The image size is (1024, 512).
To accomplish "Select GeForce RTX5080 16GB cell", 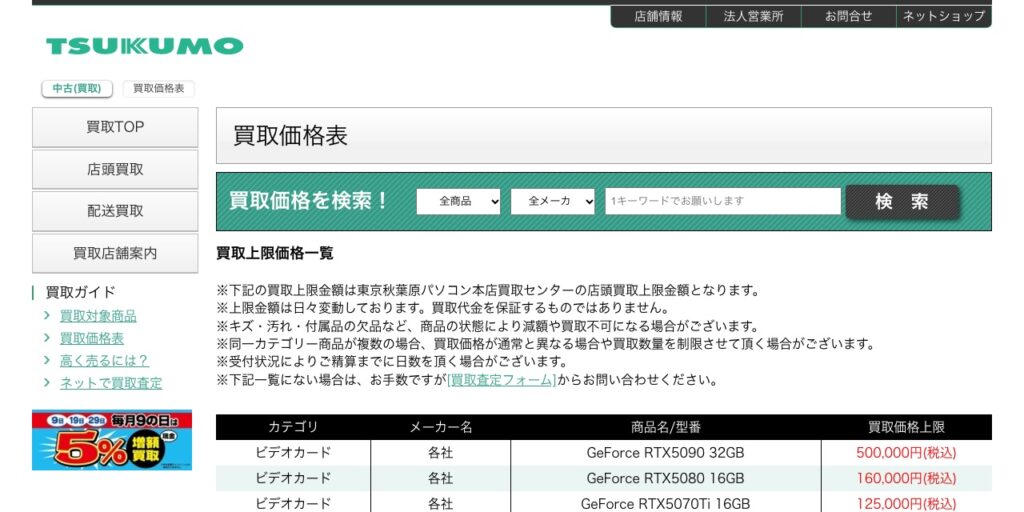I will (x=665, y=478).
